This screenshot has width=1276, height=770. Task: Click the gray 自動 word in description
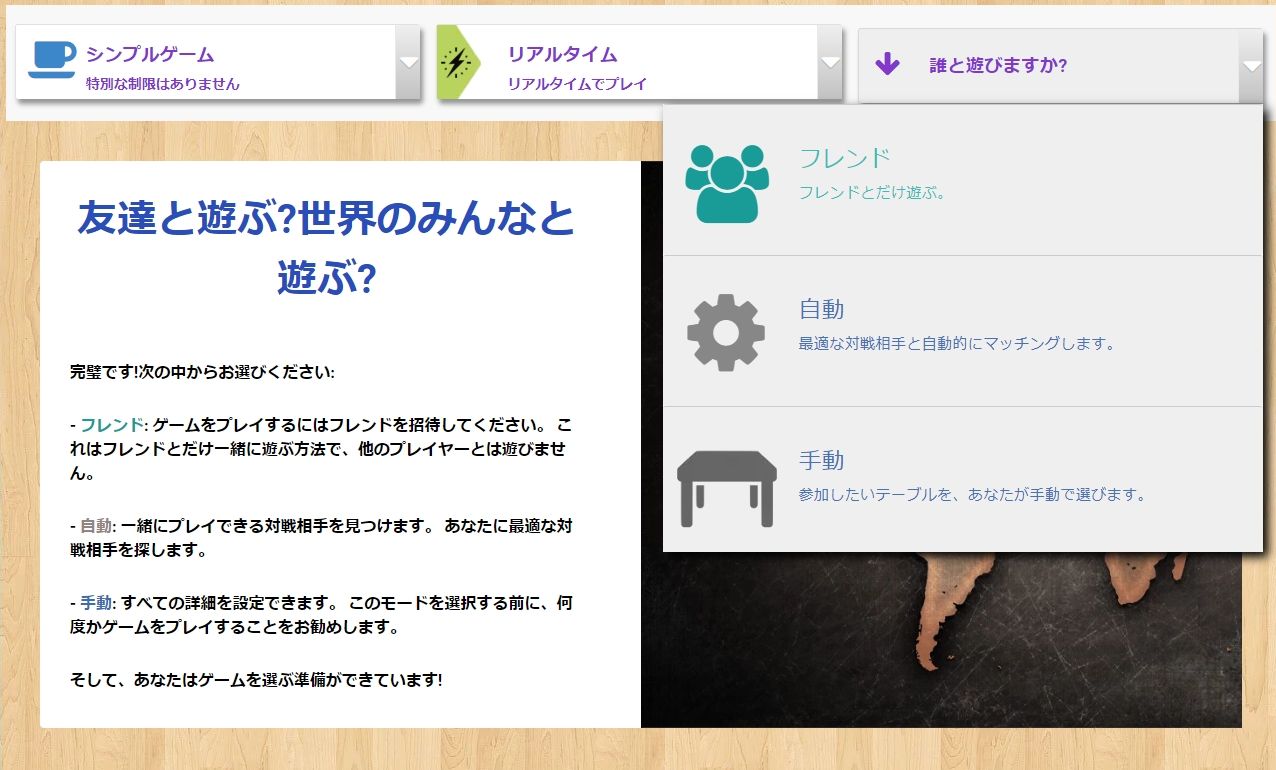(96, 525)
